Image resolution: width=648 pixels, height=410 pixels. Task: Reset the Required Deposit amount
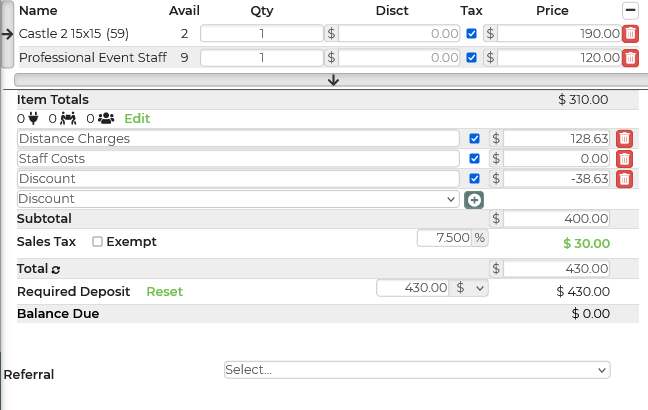(x=164, y=292)
